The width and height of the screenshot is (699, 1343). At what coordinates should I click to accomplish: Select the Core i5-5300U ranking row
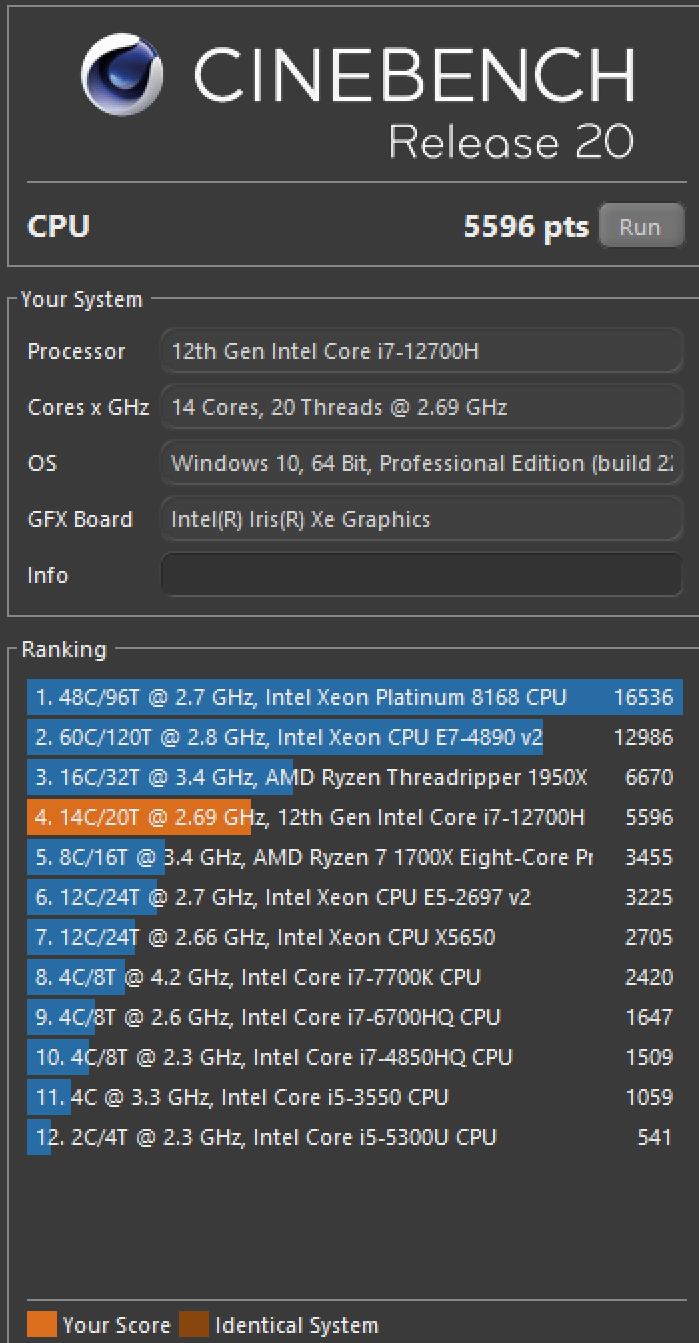[354, 1137]
